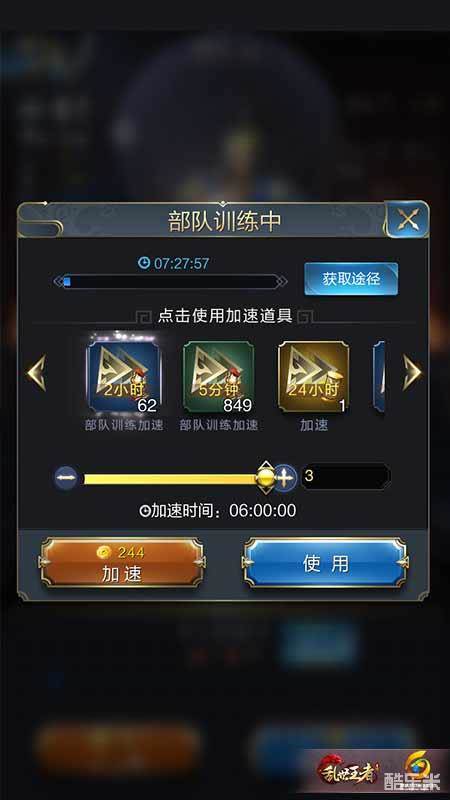Click the gold coin icon beside 244
The height and width of the screenshot is (800, 450).
pos(106,552)
